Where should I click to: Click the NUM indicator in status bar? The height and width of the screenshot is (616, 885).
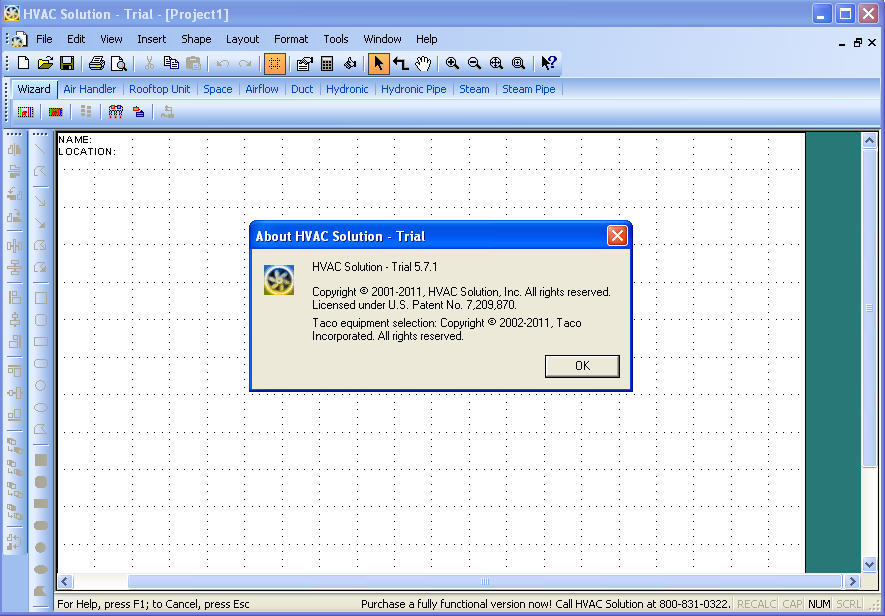click(819, 604)
